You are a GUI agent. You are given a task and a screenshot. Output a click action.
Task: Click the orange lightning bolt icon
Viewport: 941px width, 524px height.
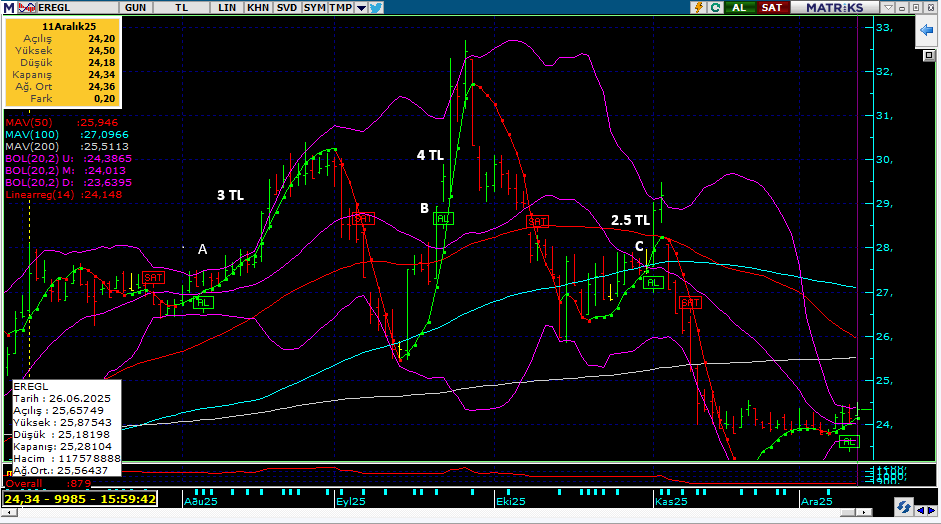pos(699,7)
